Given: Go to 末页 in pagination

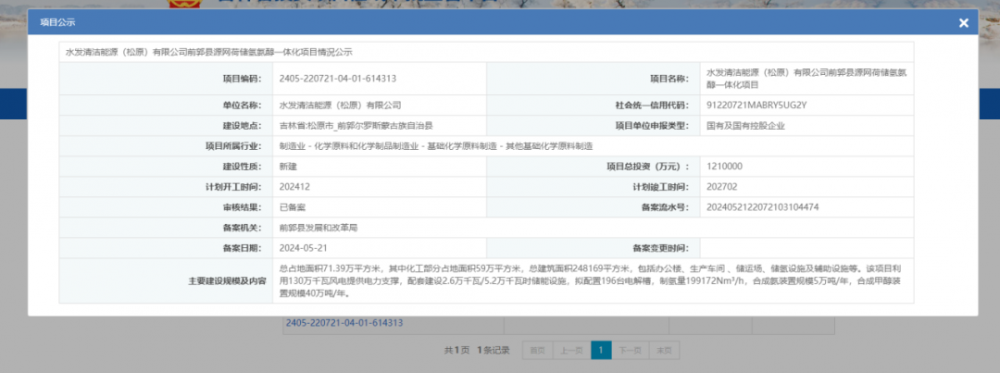Looking at the screenshot, I should coord(665,350).
